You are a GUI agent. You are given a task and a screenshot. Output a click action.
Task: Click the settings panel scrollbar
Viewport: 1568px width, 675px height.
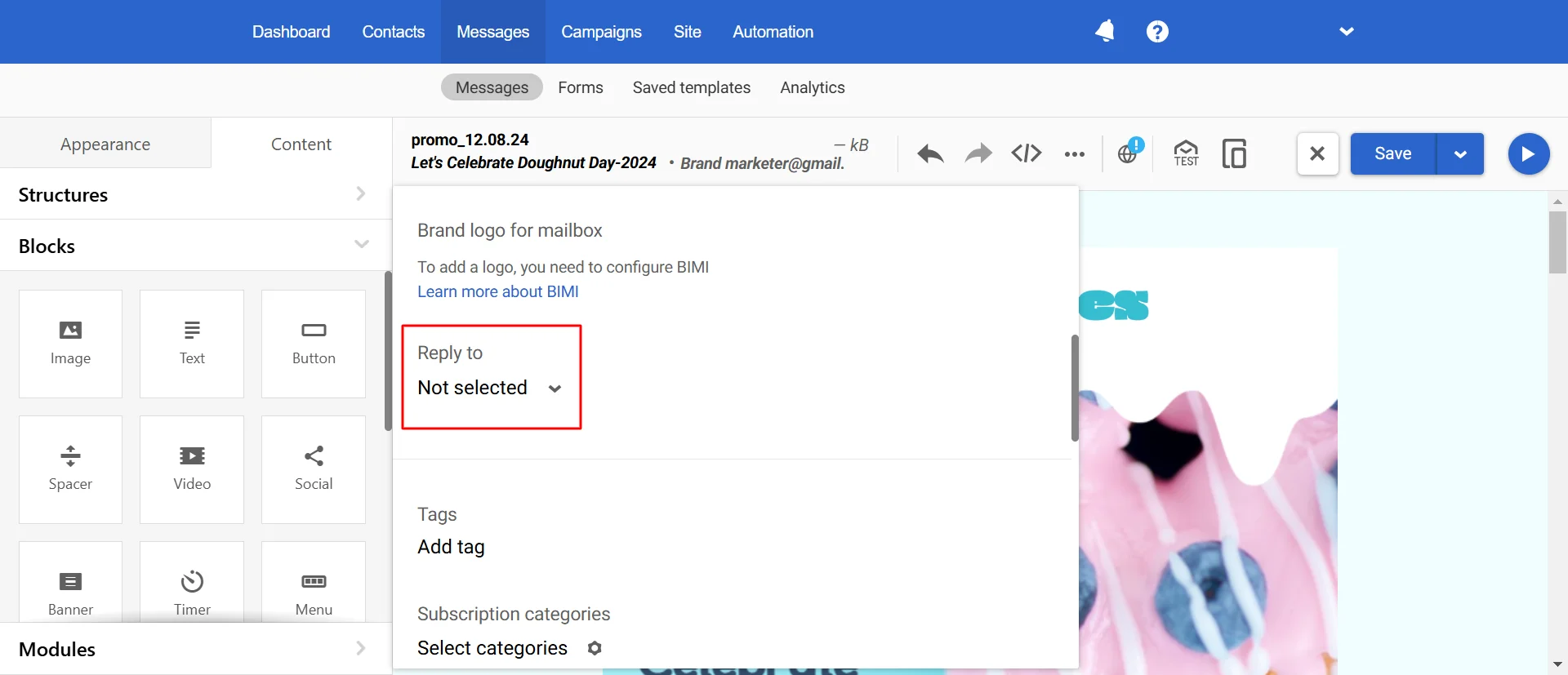coord(1075,388)
